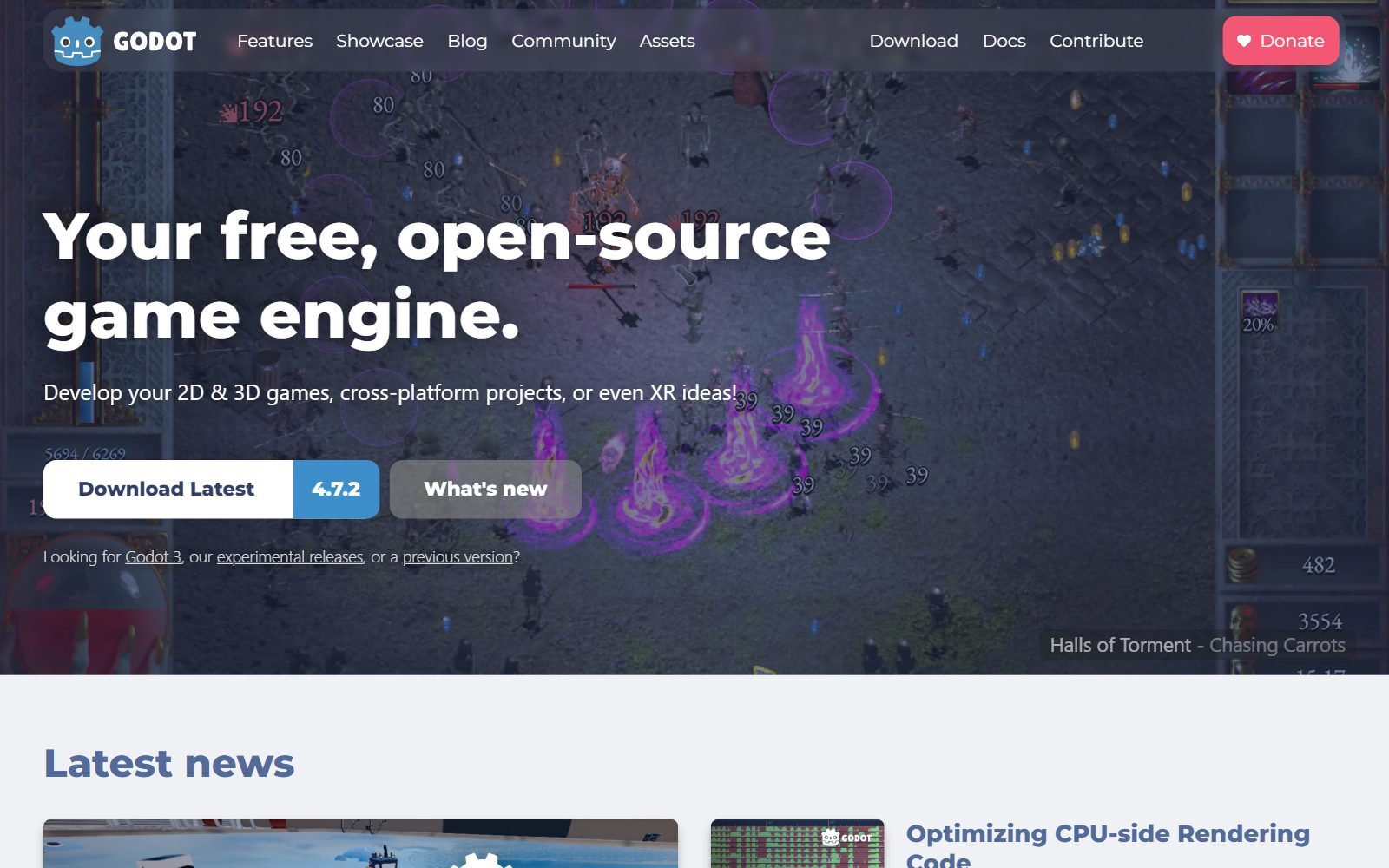Image resolution: width=1389 pixels, height=868 pixels.
Task: Visit the Community page
Action: click(563, 41)
